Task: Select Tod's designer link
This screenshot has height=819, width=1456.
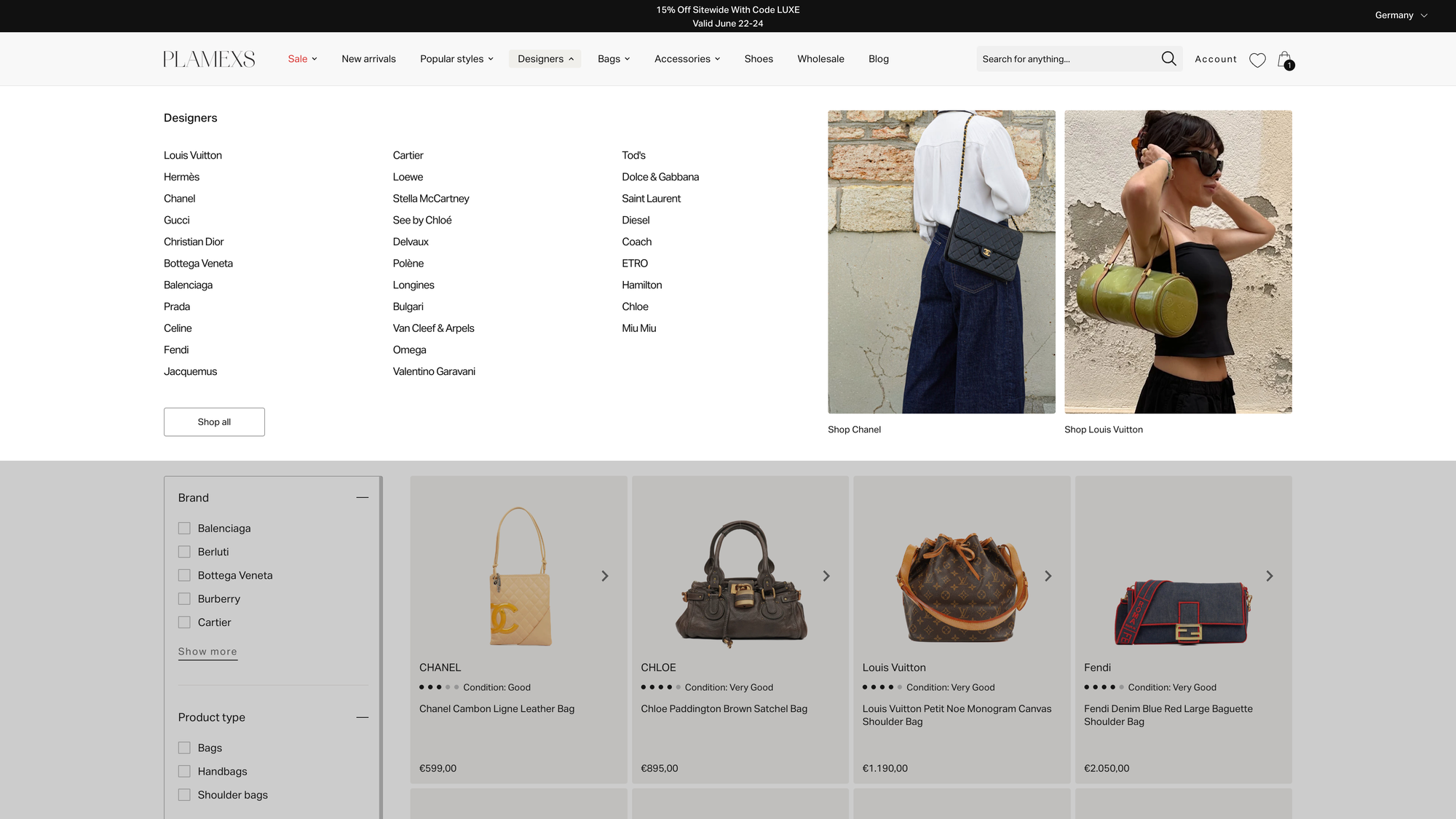Action: point(633,156)
